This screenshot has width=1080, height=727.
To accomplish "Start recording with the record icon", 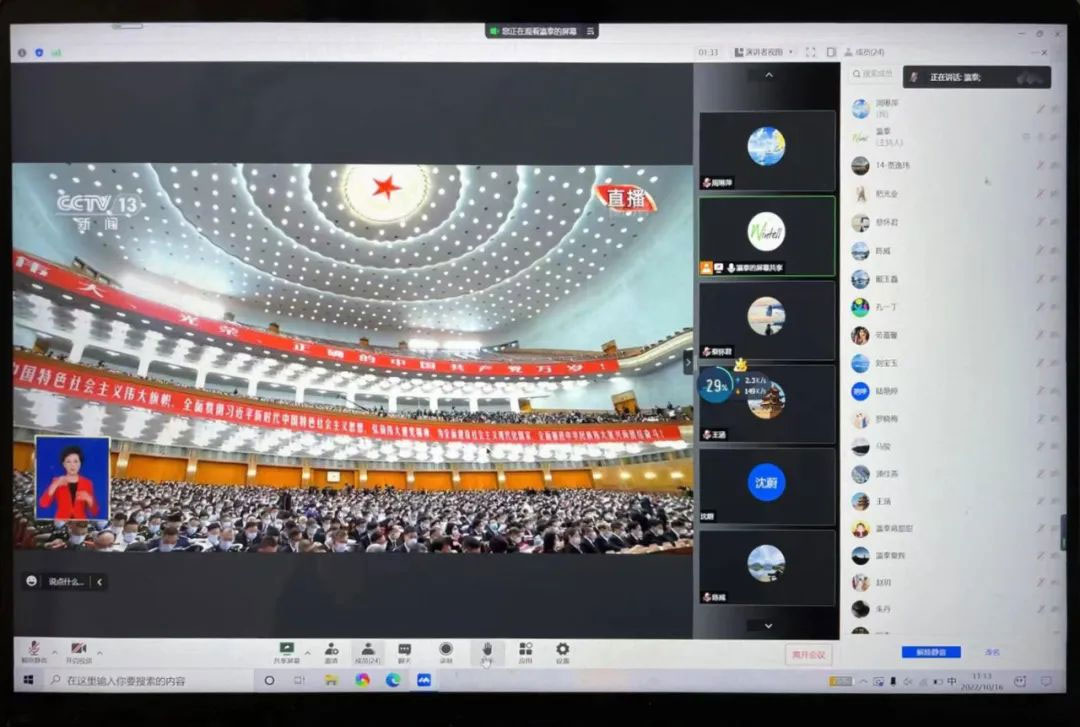I will pyautogui.click(x=446, y=651).
